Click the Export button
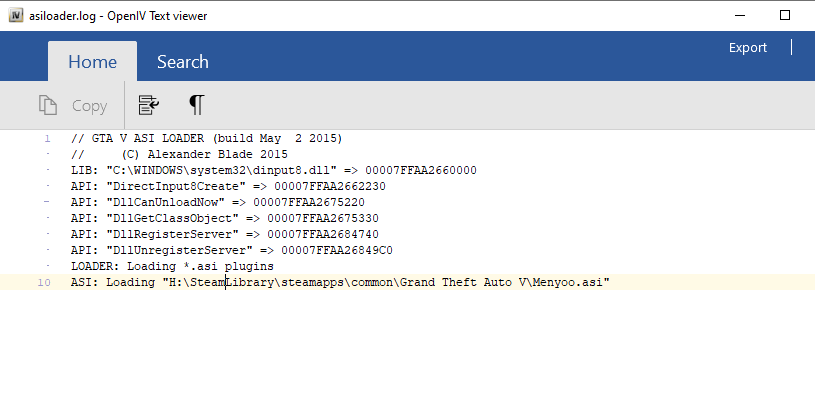This screenshot has height=420, width=815. click(x=747, y=47)
